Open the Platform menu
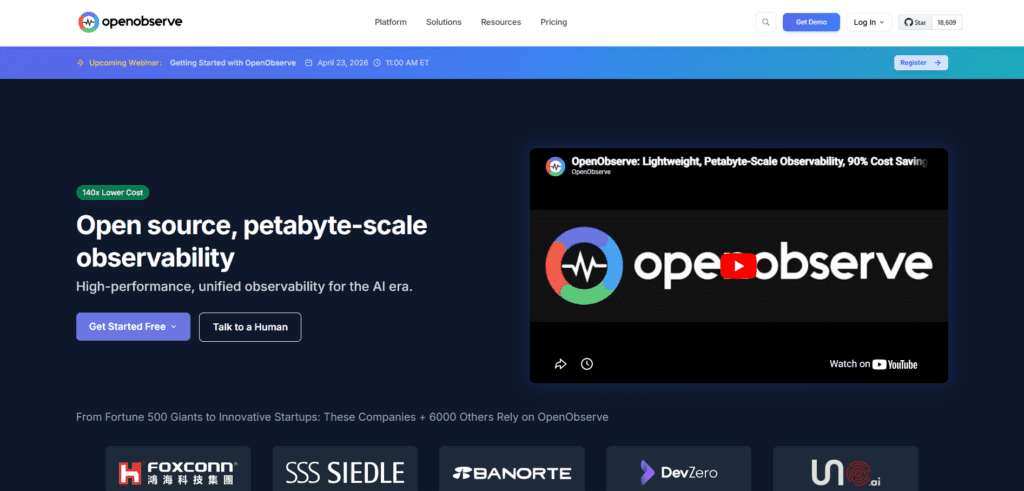The width and height of the screenshot is (1024, 491). (391, 22)
